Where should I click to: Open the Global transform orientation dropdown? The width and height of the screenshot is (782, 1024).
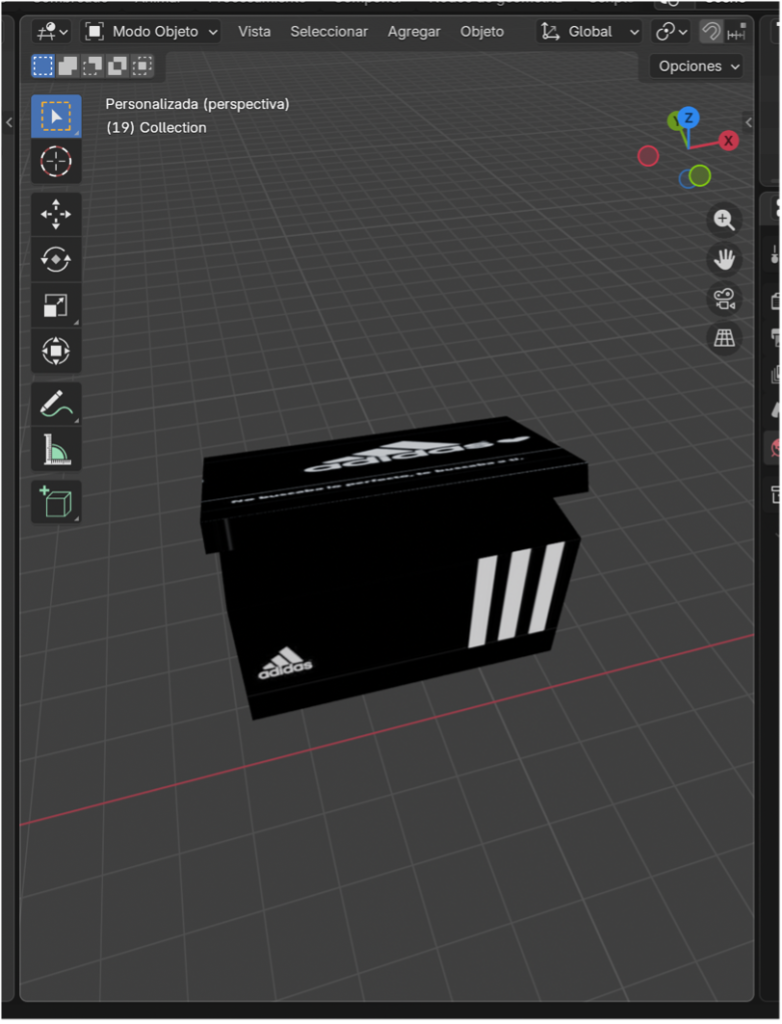click(x=590, y=31)
